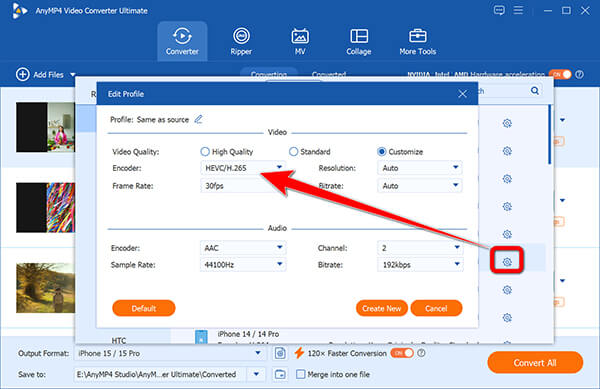
Task: Open the video Bitrate Auto dropdown
Action: click(x=420, y=186)
